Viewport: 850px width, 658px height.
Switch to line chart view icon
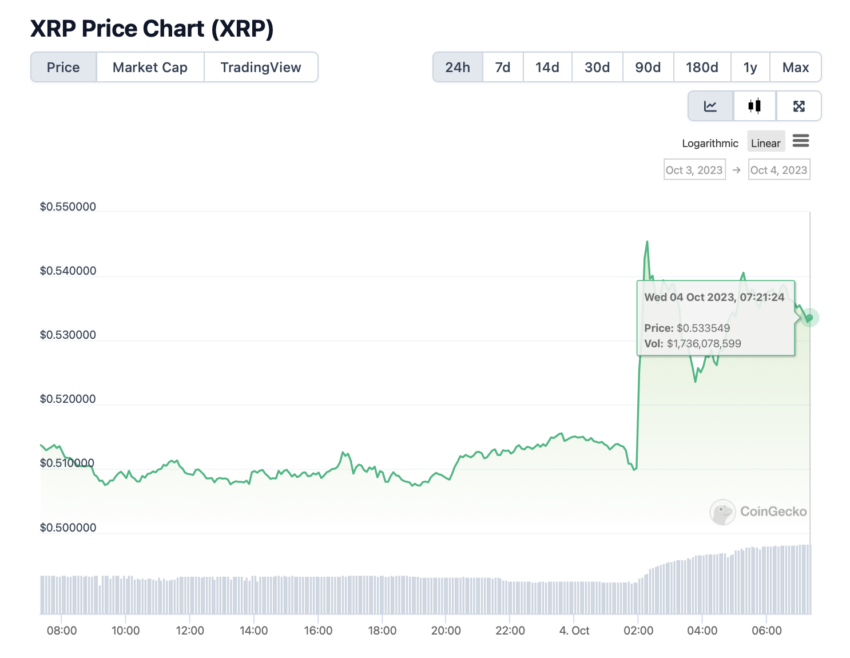click(710, 106)
